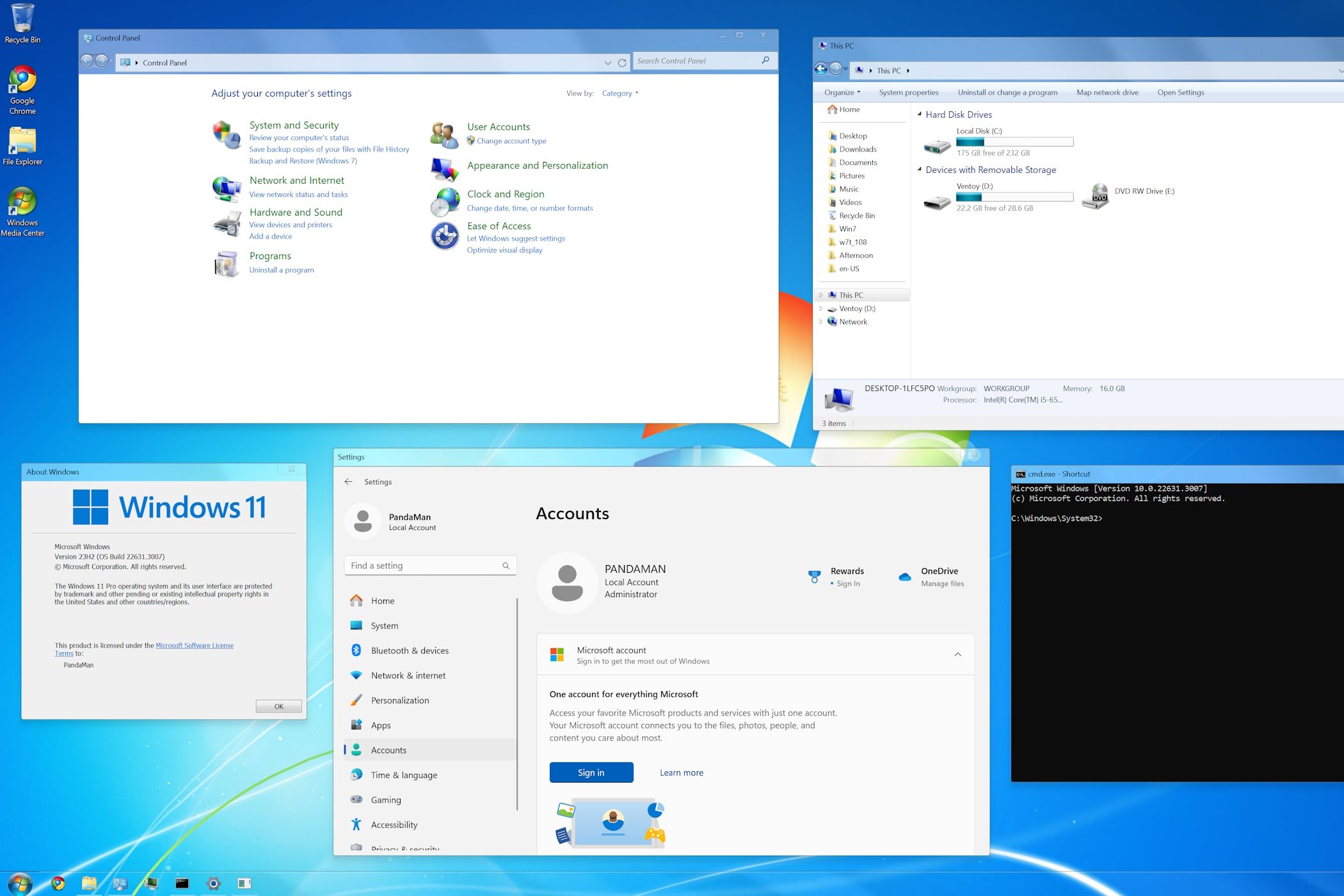The height and width of the screenshot is (896, 1344).
Task: Expand the Network tree item
Action: click(x=822, y=321)
